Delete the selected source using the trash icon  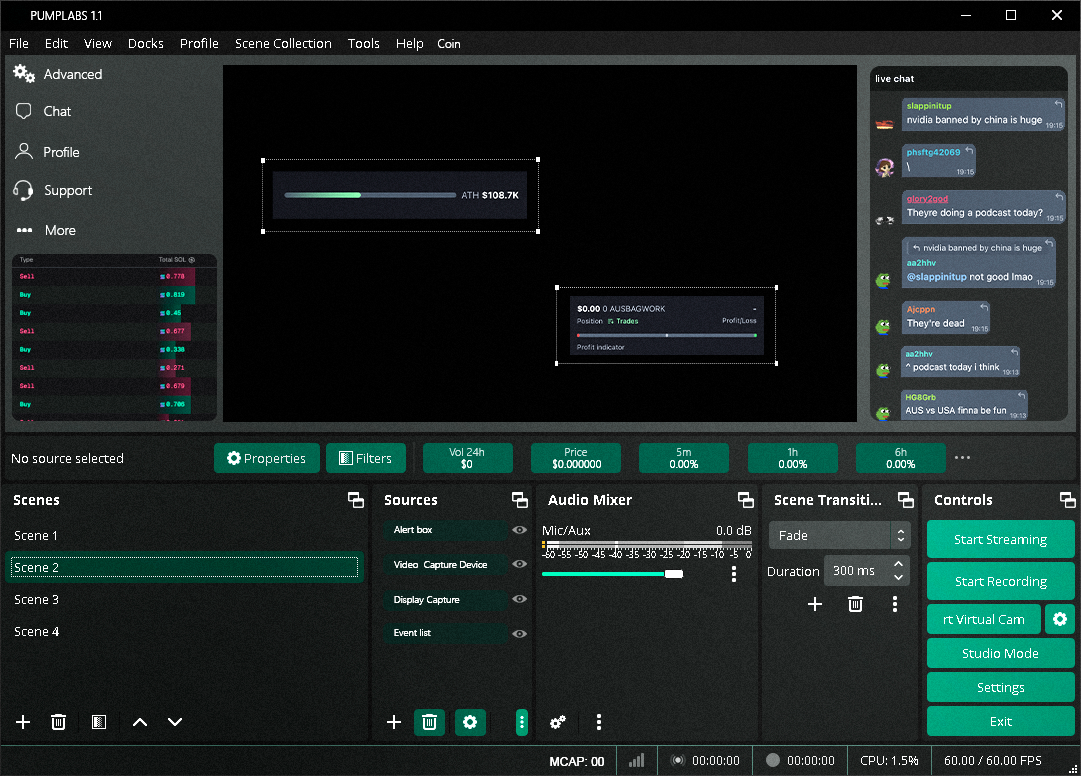point(429,722)
